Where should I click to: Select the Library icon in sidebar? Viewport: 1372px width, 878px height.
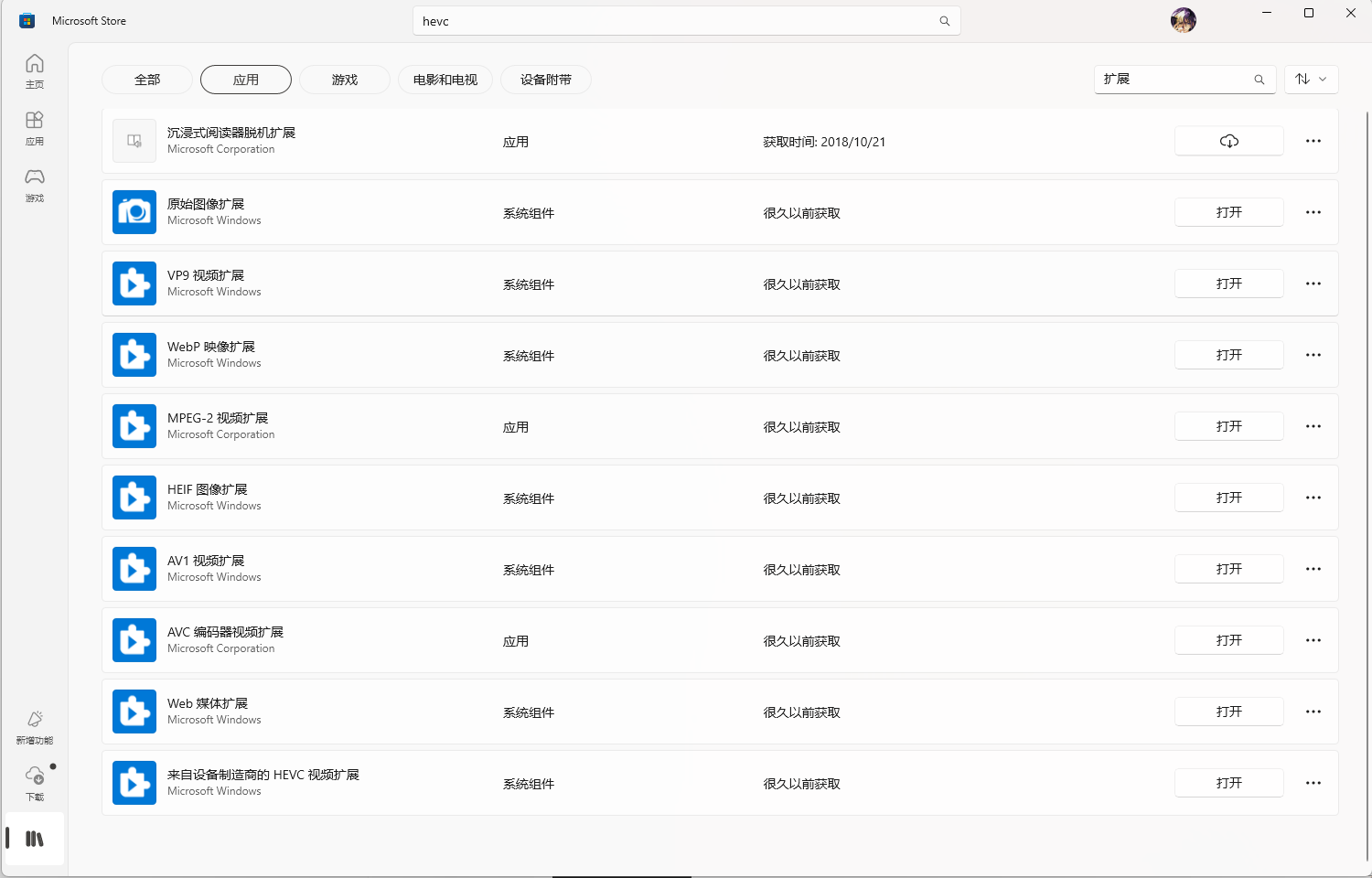coord(35,839)
